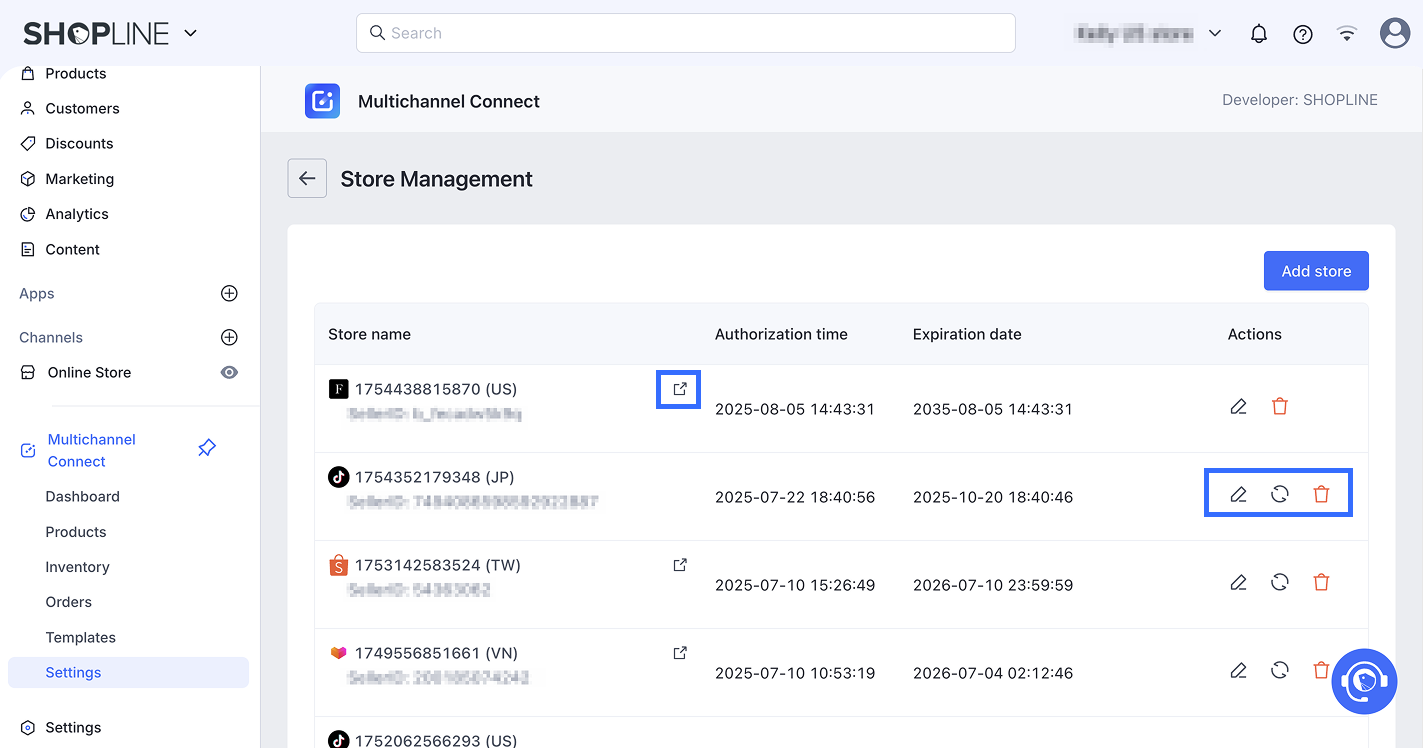Viewport: 1423px width, 748px height.
Task: Unpin Multichannel Connect from the sidebar
Action: [x=207, y=448]
